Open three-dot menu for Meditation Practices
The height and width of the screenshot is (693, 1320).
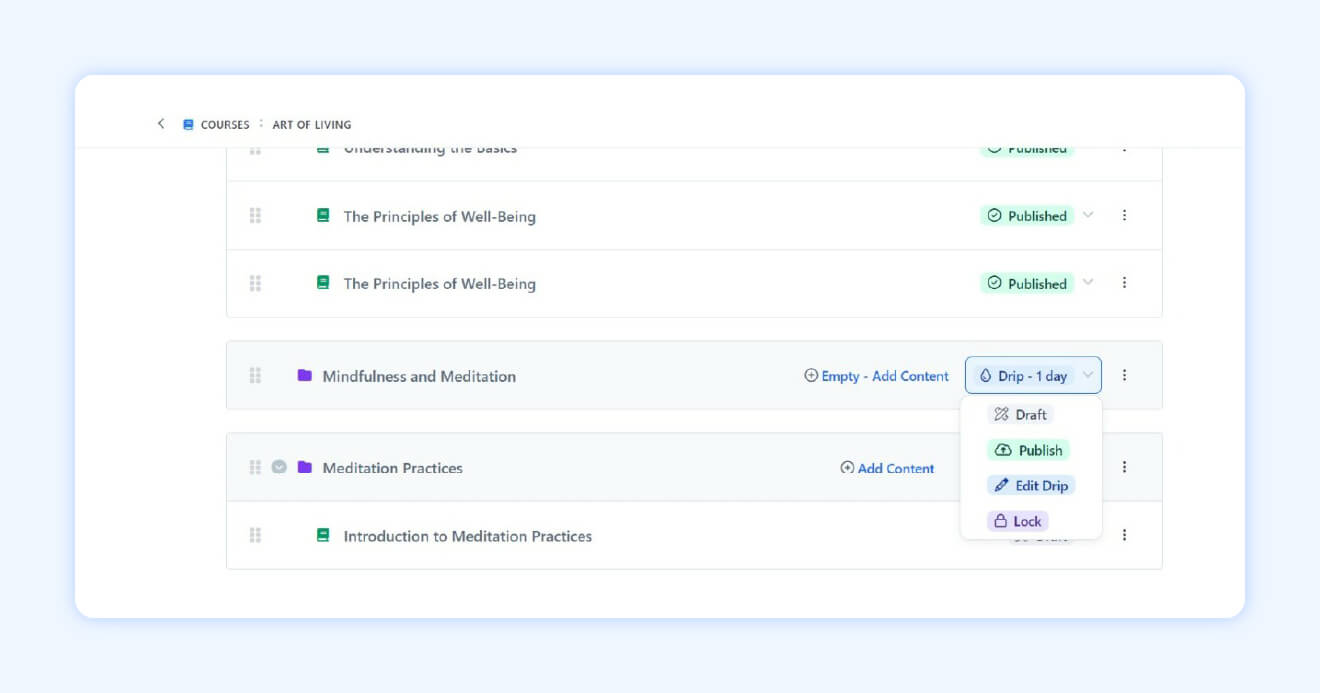[1124, 467]
